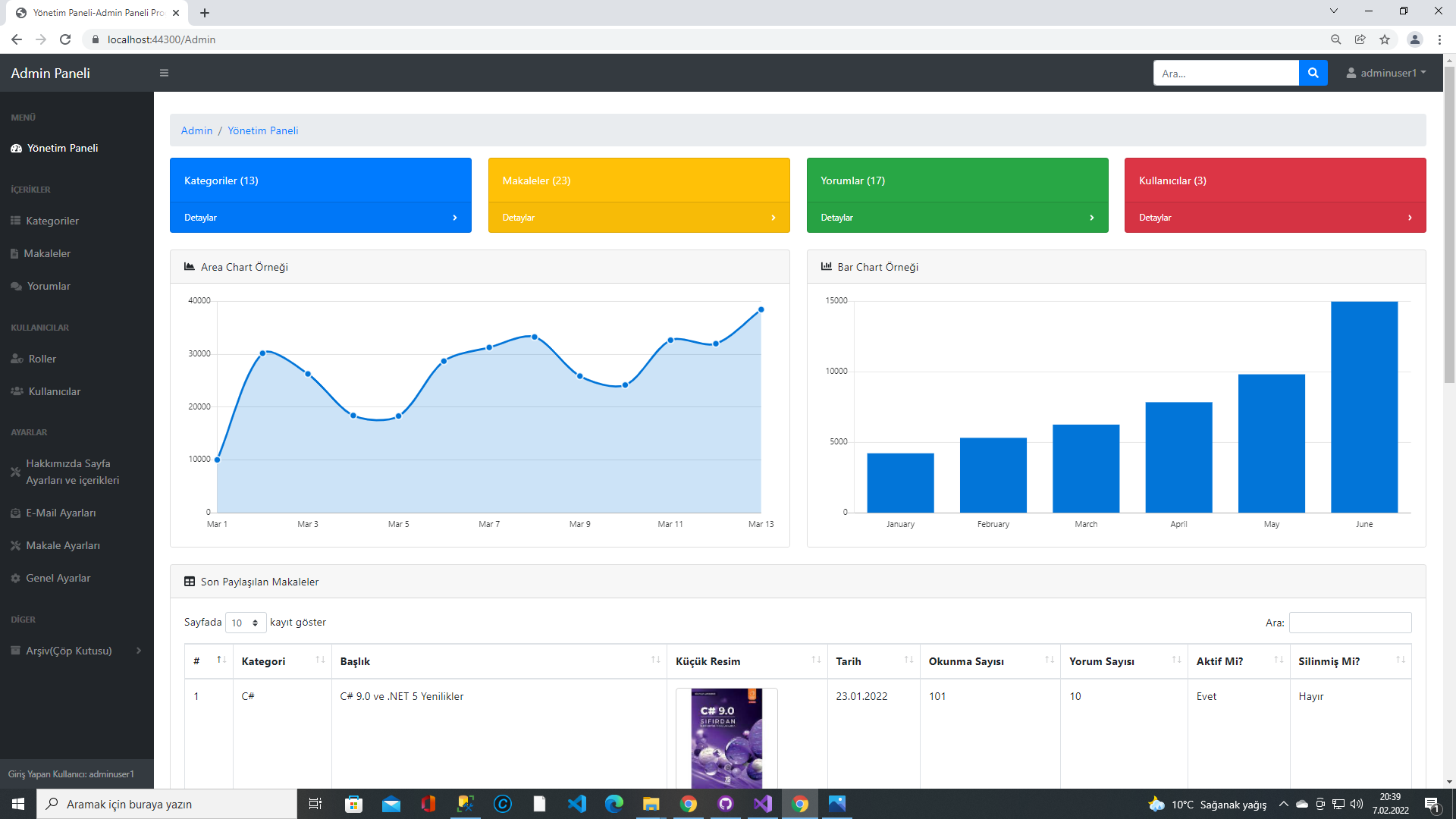Viewport: 1456px width, 819px height.
Task: Focus the table Ara: search field
Action: (x=1350, y=623)
